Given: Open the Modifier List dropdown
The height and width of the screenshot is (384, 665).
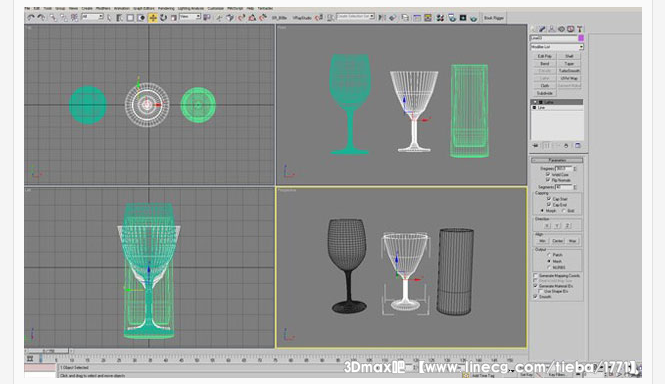Looking at the screenshot, I should [557, 47].
